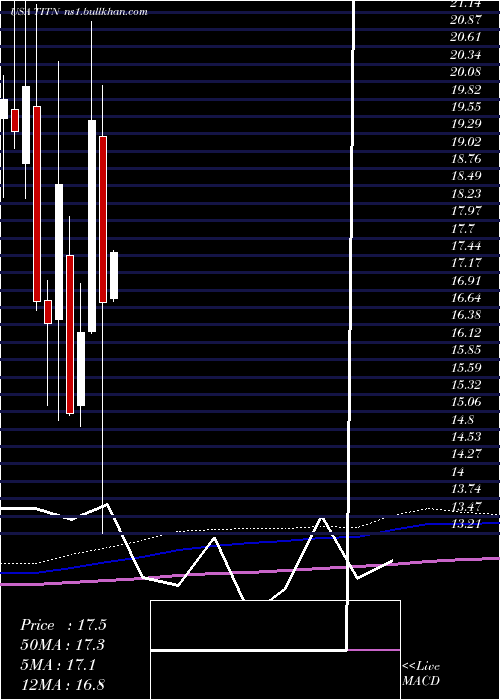Select the last white candlestick near 17.17
The image size is (500, 700).
click(x=114, y=275)
